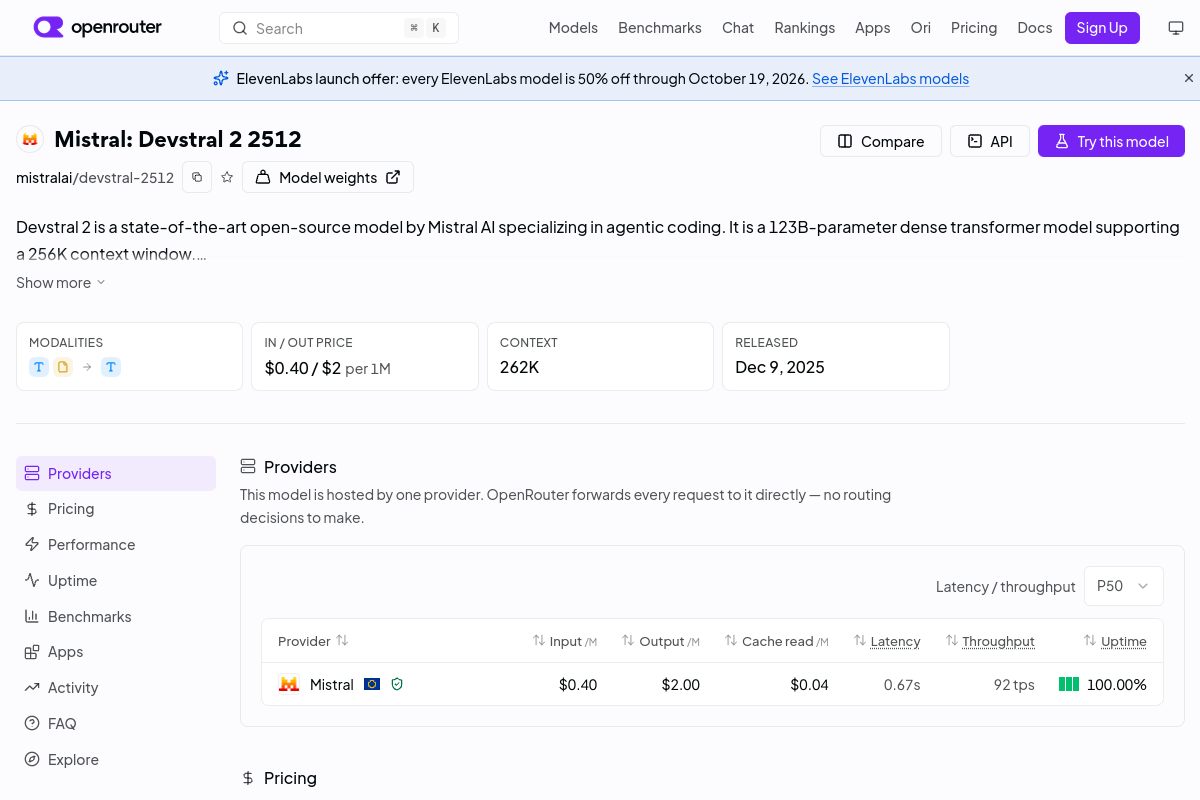Sort table by Throughput column
Viewport: 1200px width, 800px height.
click(x=990, y=641)
